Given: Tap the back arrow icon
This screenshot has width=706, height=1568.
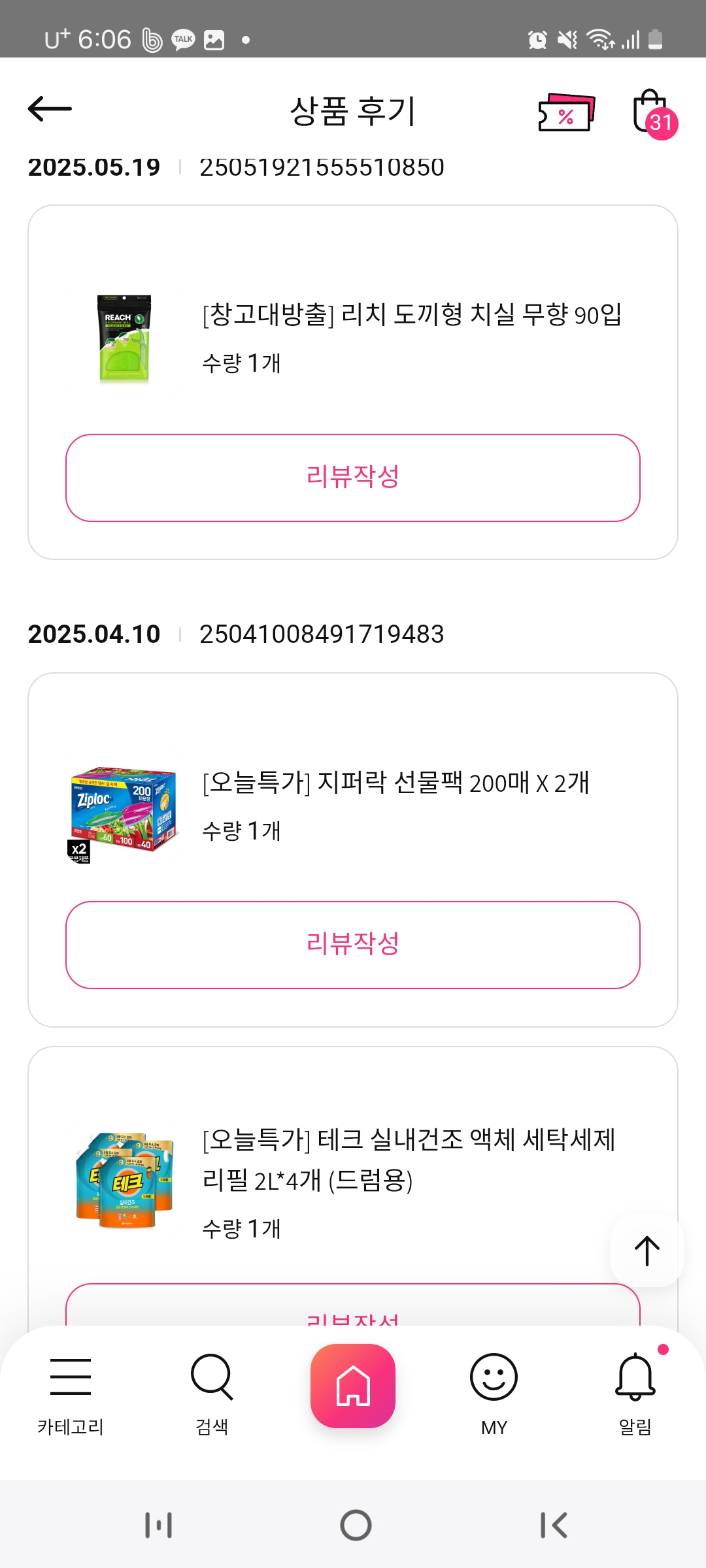Looking at the screenshot, I should (x=50, y=109).
